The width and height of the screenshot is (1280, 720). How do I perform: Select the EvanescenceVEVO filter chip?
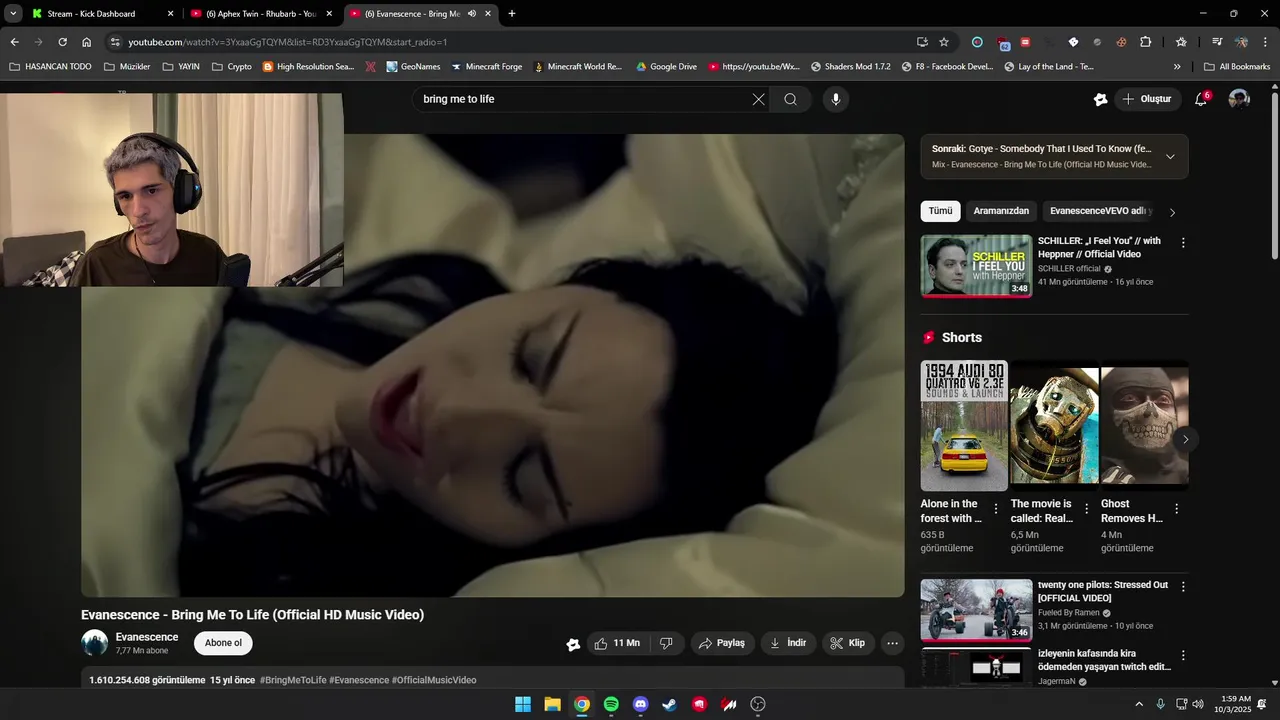pyautogui.click(x=1100, y=211)
